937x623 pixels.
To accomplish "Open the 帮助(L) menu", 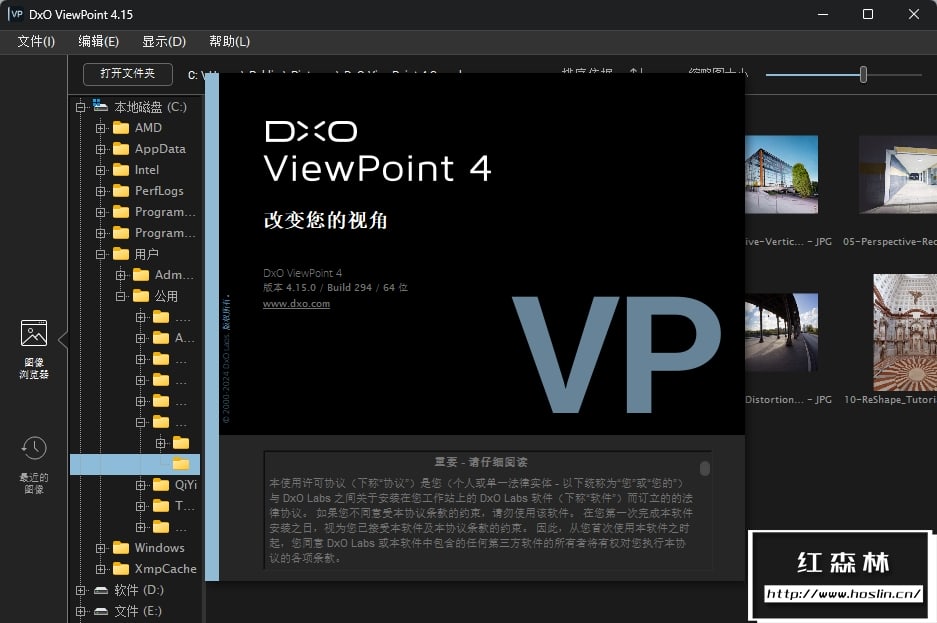I will (229, 41).
